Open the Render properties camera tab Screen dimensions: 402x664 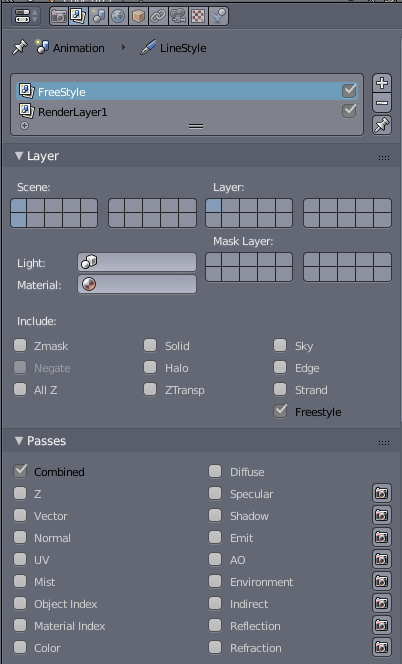point(58,16)
